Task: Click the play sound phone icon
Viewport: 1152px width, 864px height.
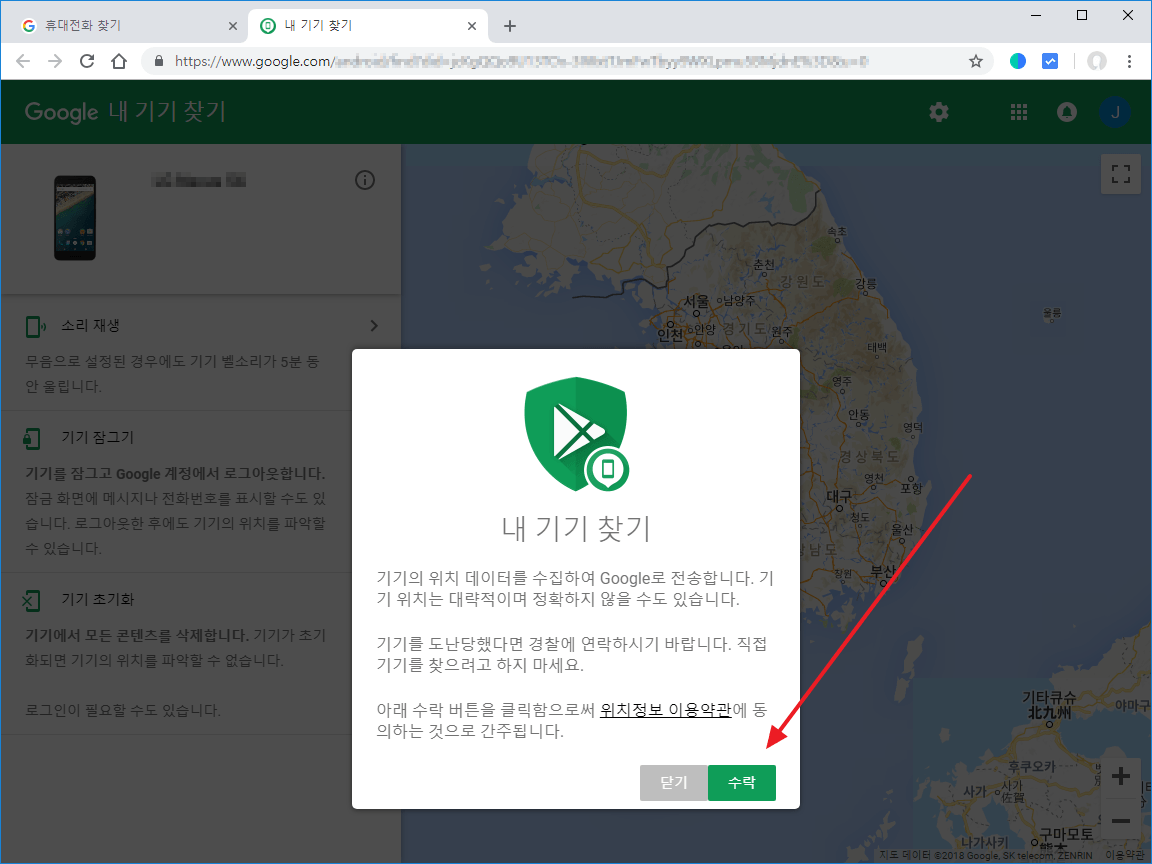Action: 35,326
